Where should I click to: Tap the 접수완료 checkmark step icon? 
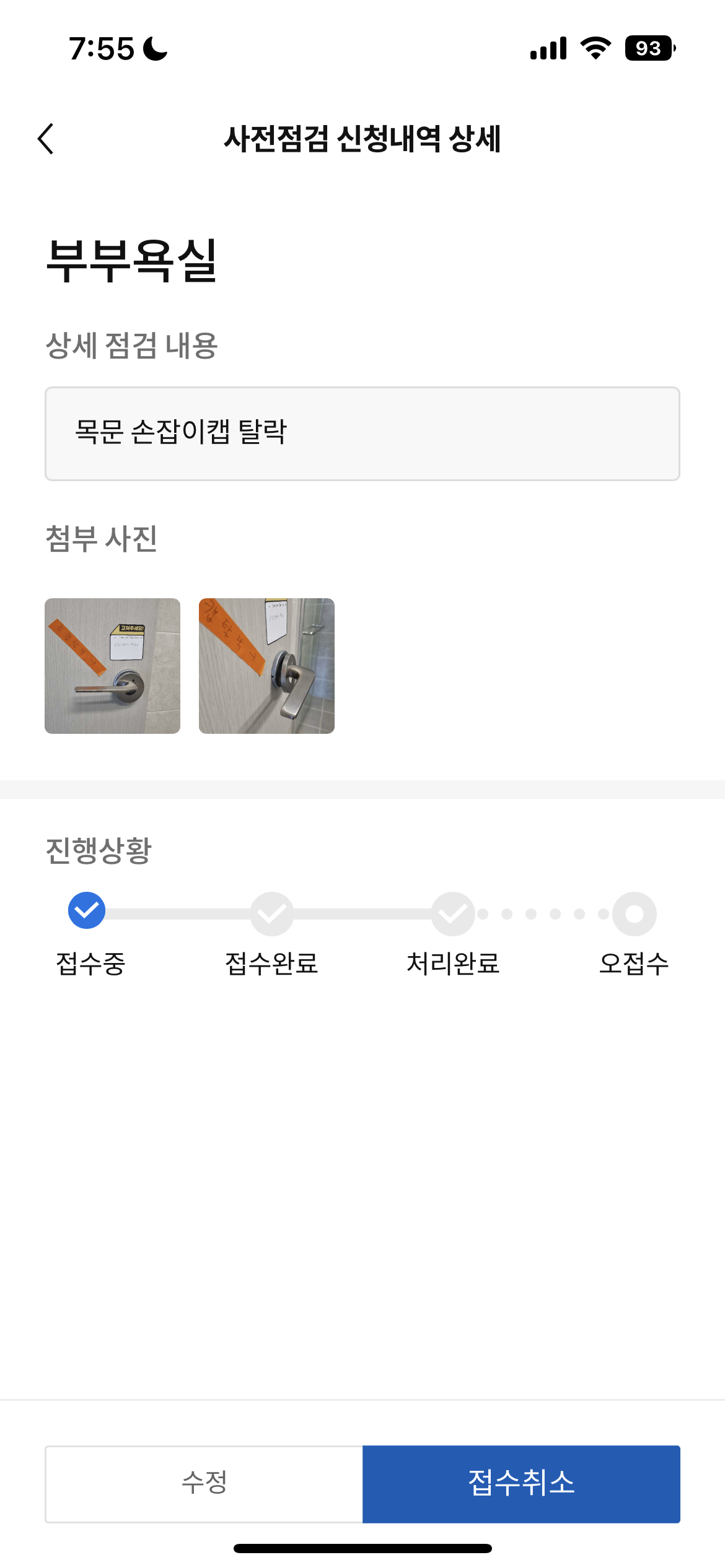pos(271,913)
